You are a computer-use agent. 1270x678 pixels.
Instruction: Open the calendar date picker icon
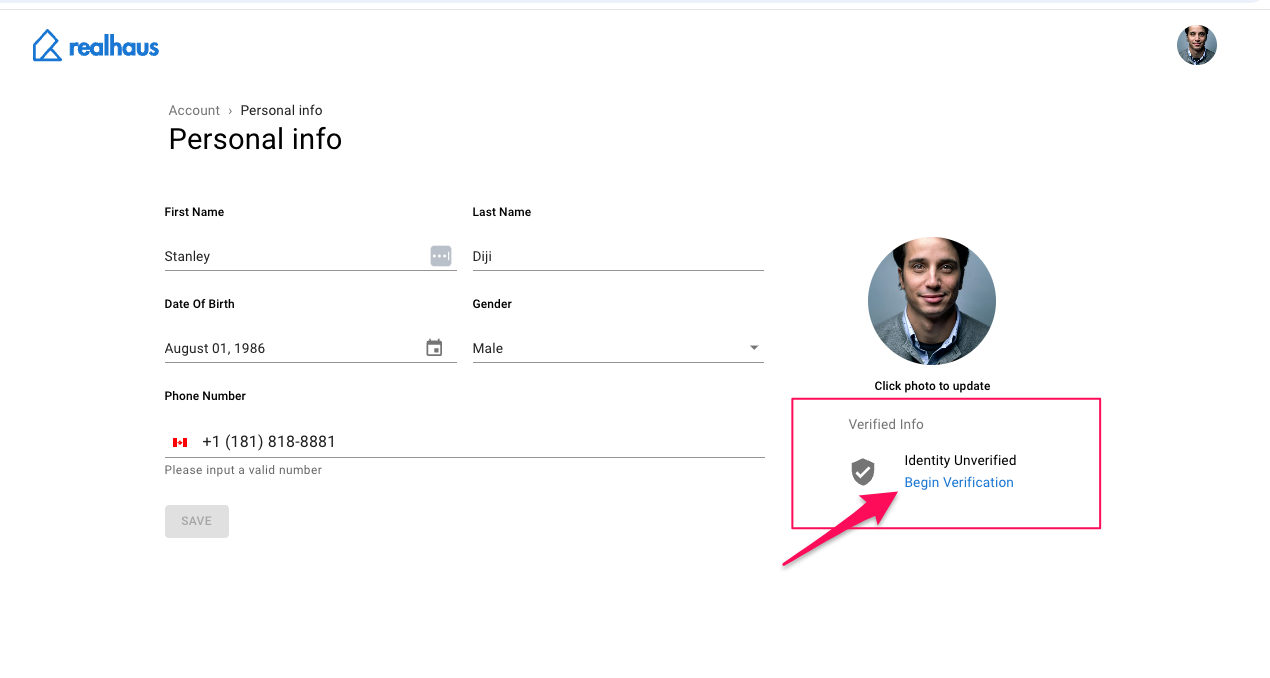[434, 348]
